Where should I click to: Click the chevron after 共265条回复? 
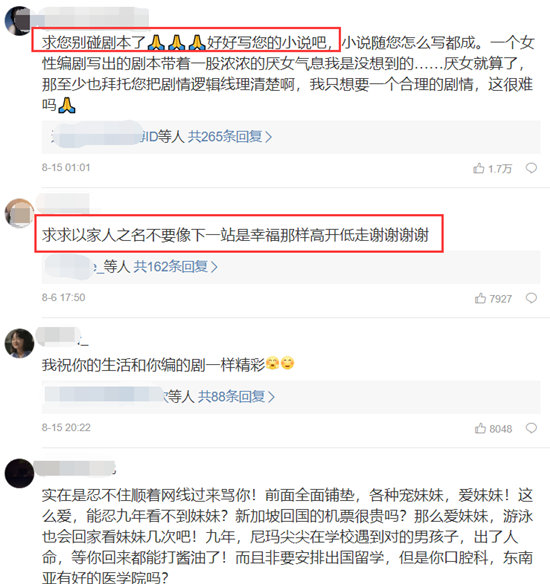[268, 137]
